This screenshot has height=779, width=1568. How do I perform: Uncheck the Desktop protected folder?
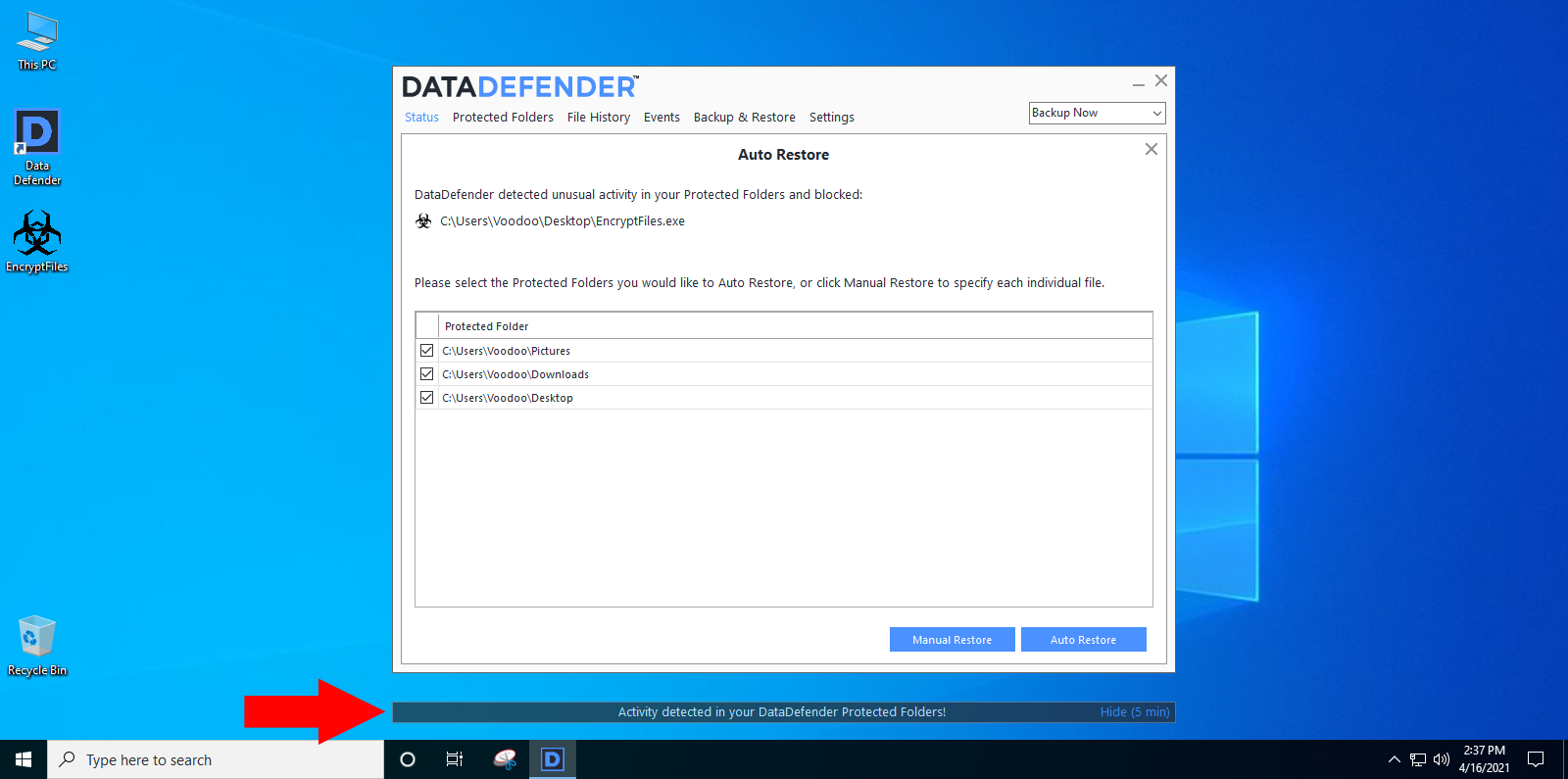[x=426, y=397]
